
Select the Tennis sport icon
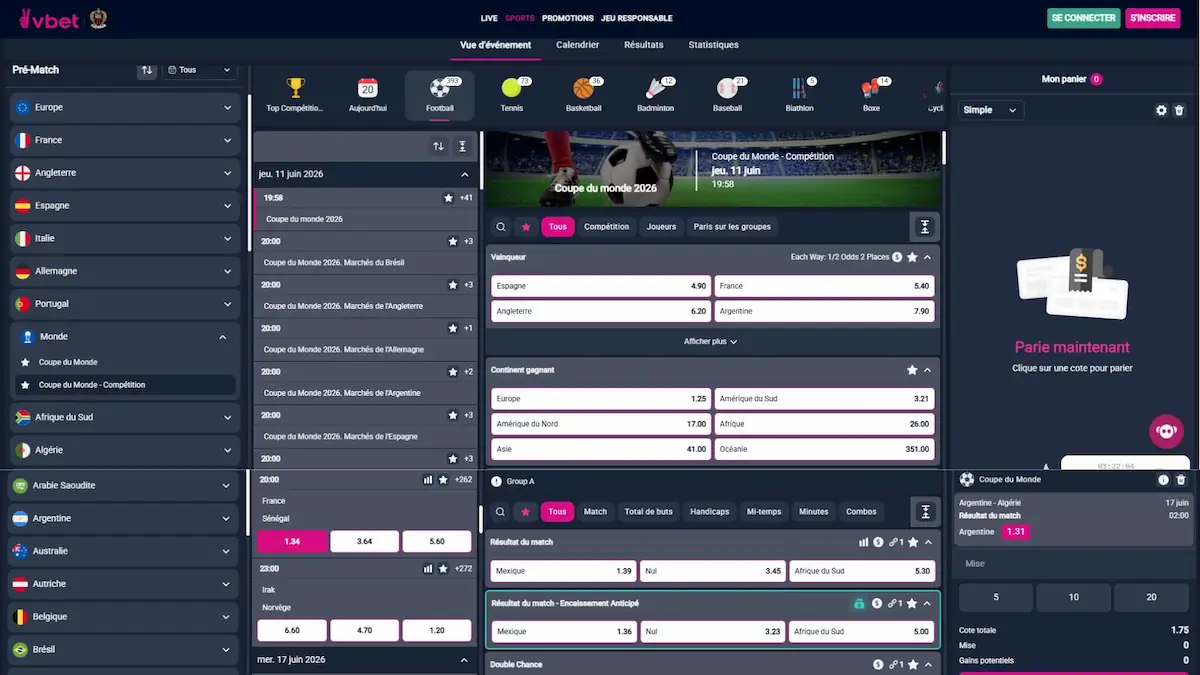pos(511,88)
